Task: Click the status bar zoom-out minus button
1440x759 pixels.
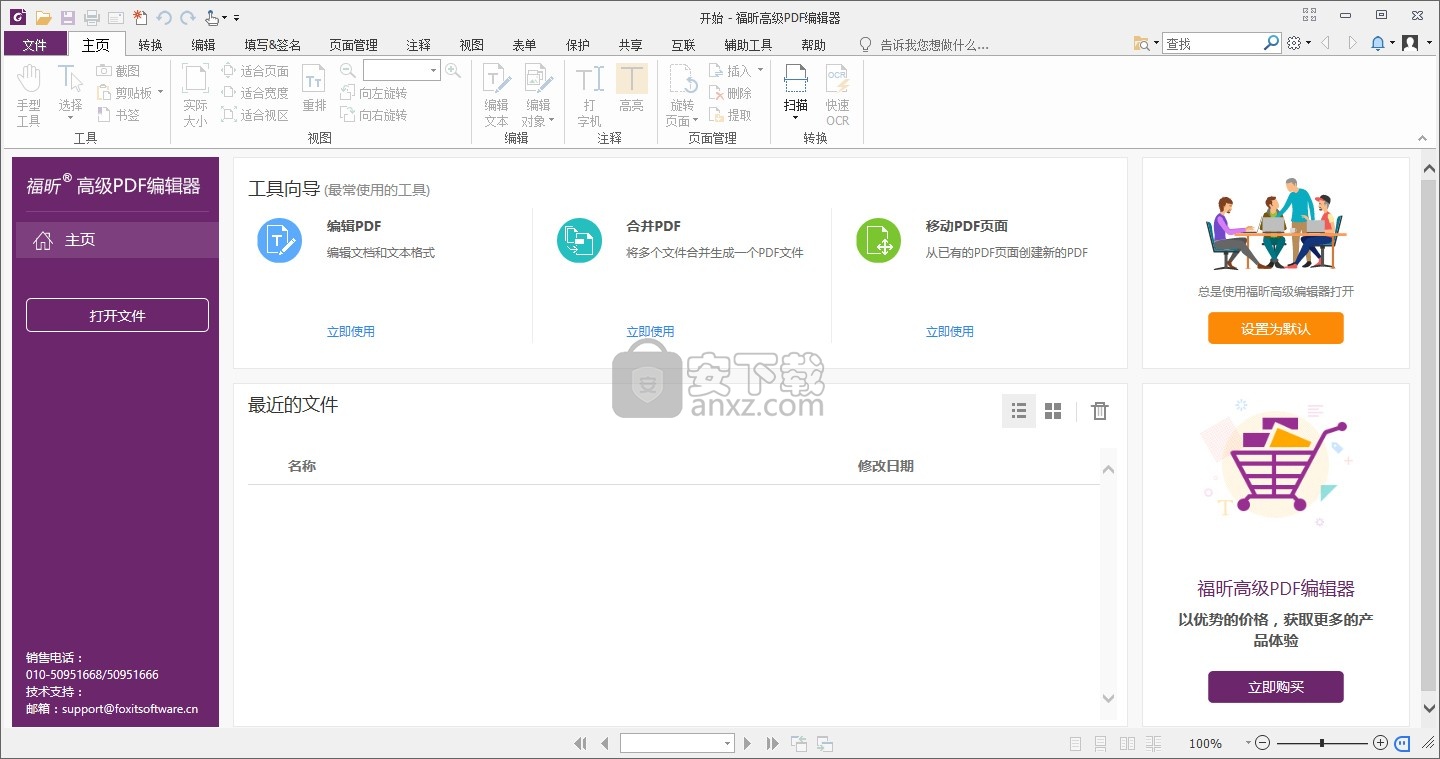Action: 1262,743
